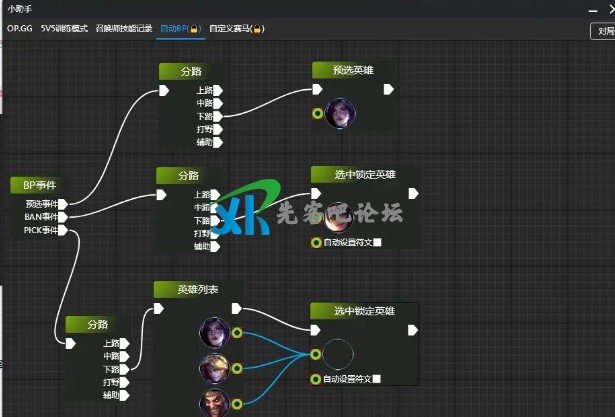The width and height of the screenshot is (615, 417).
Task: Click the PICK事件 output port on BP事件
Action: (x=62, y=230)
